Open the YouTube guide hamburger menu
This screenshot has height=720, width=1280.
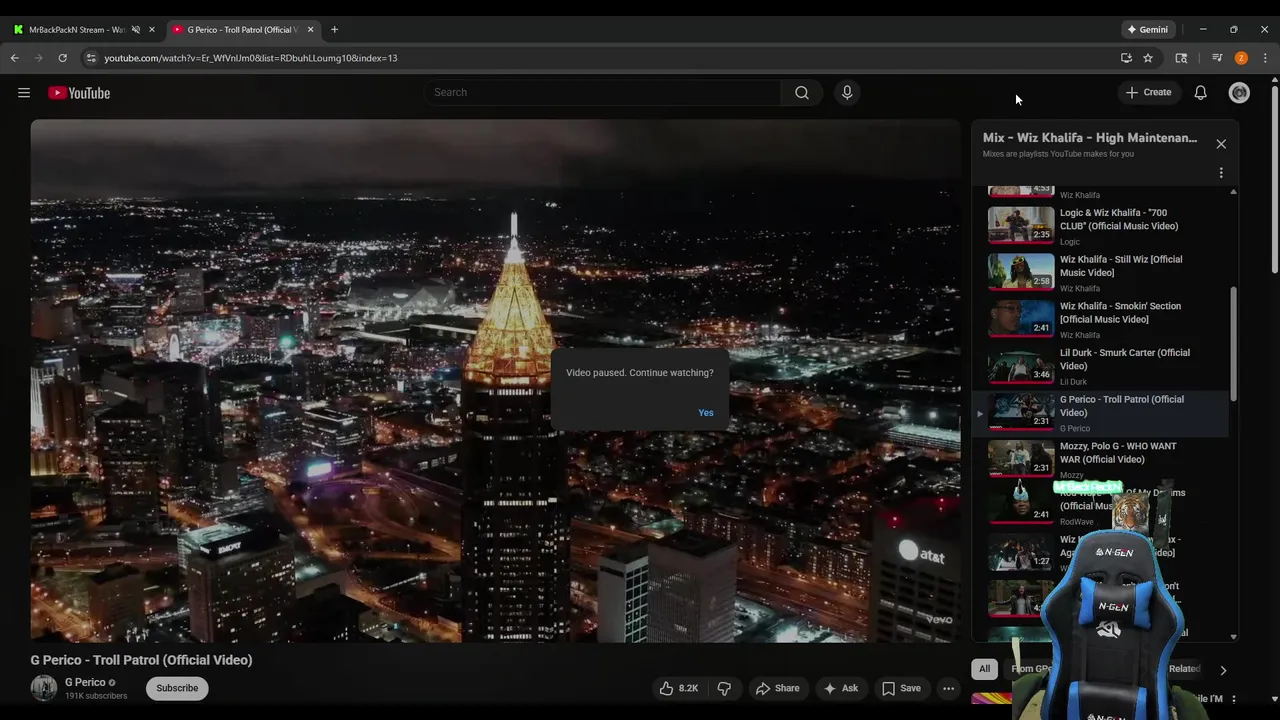(24, 93)
